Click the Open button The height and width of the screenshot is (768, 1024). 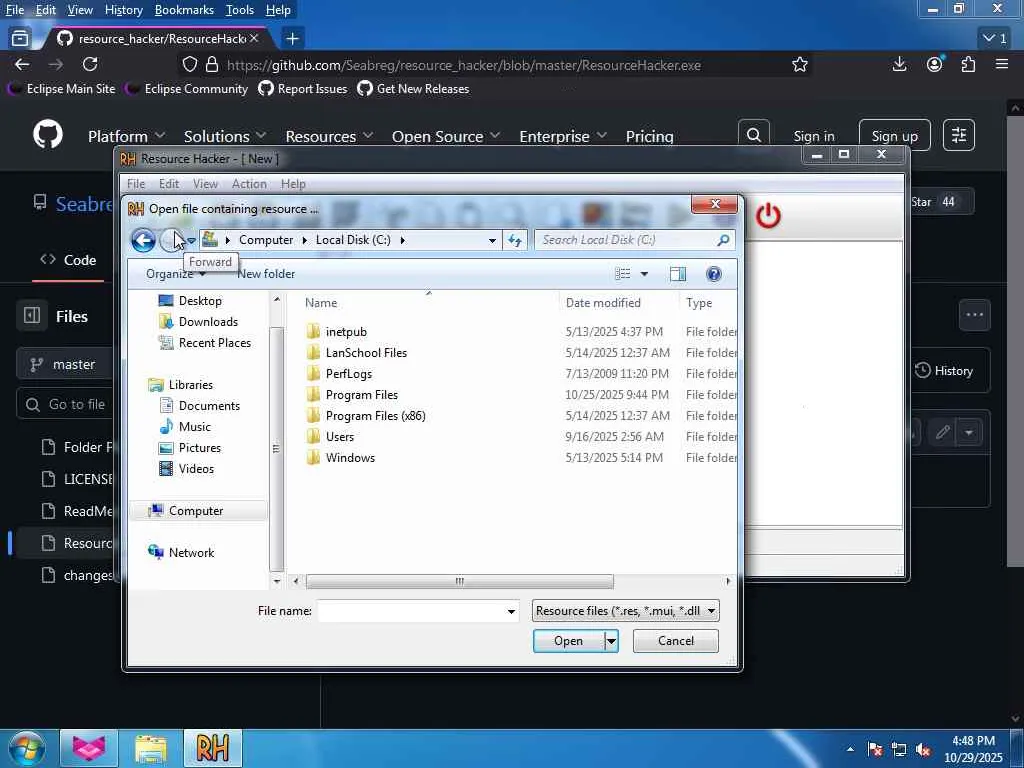pos(568,641)
